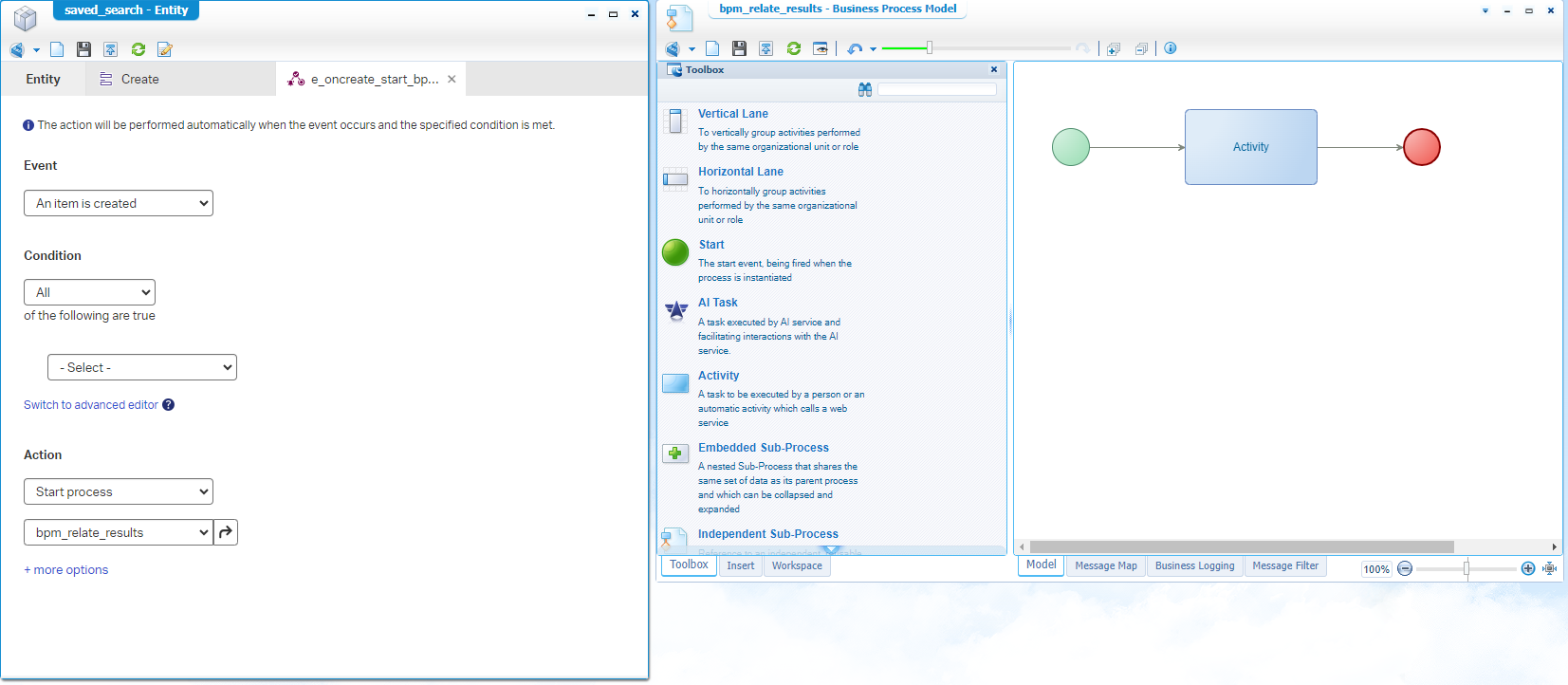Viewport: 1568px width, 685px height.
Task: Expand '+ more options' link
Action: point(66,570)
